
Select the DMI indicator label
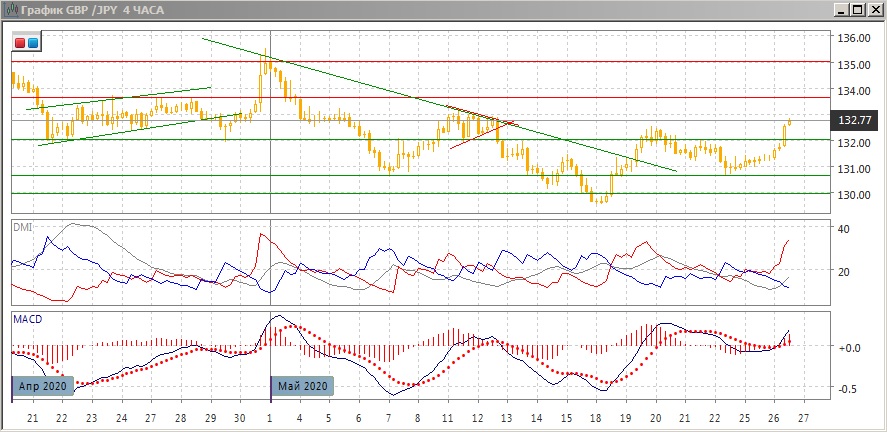(x=23, y=227)
